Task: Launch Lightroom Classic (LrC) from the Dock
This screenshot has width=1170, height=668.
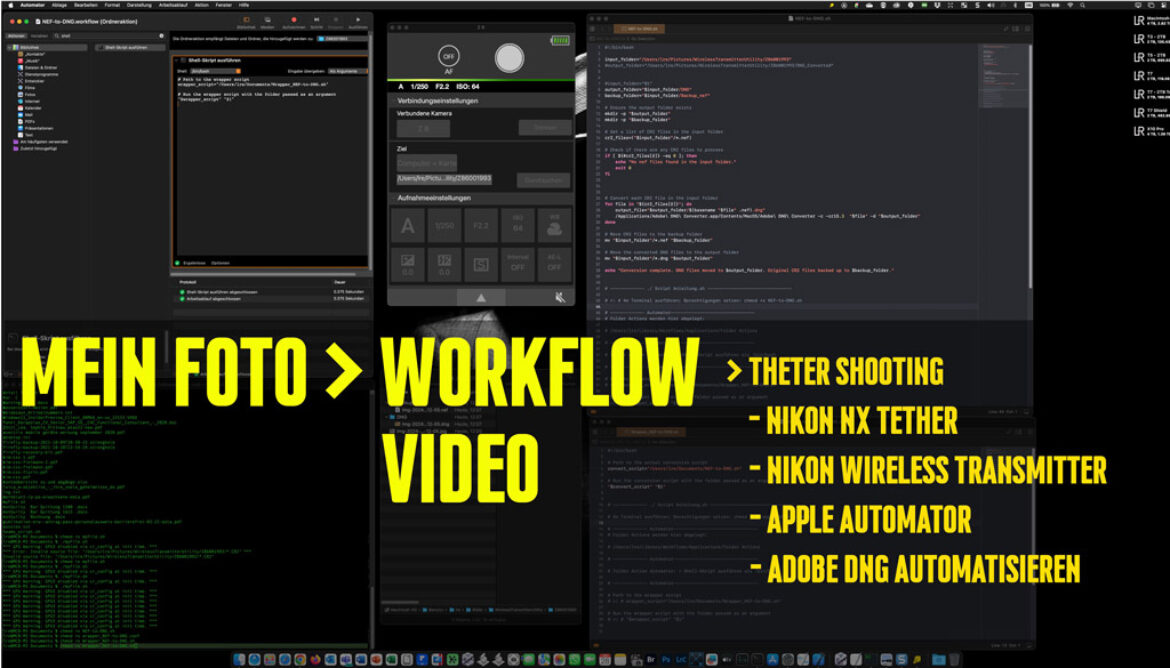Action: pyautogui.click(x=681, y=659)
